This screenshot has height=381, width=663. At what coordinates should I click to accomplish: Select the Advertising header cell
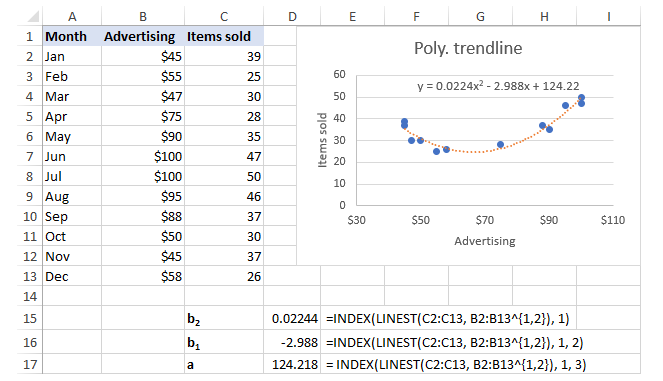click(143, 36)
